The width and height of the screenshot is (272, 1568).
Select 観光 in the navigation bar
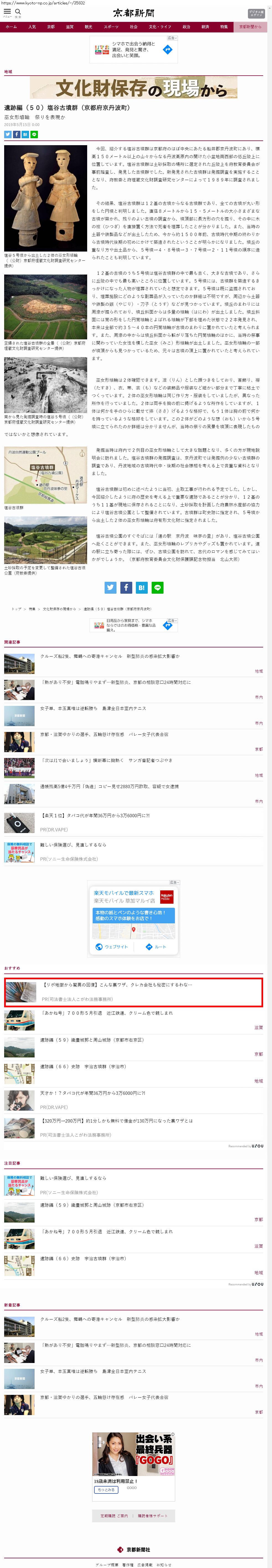[88, 27]
